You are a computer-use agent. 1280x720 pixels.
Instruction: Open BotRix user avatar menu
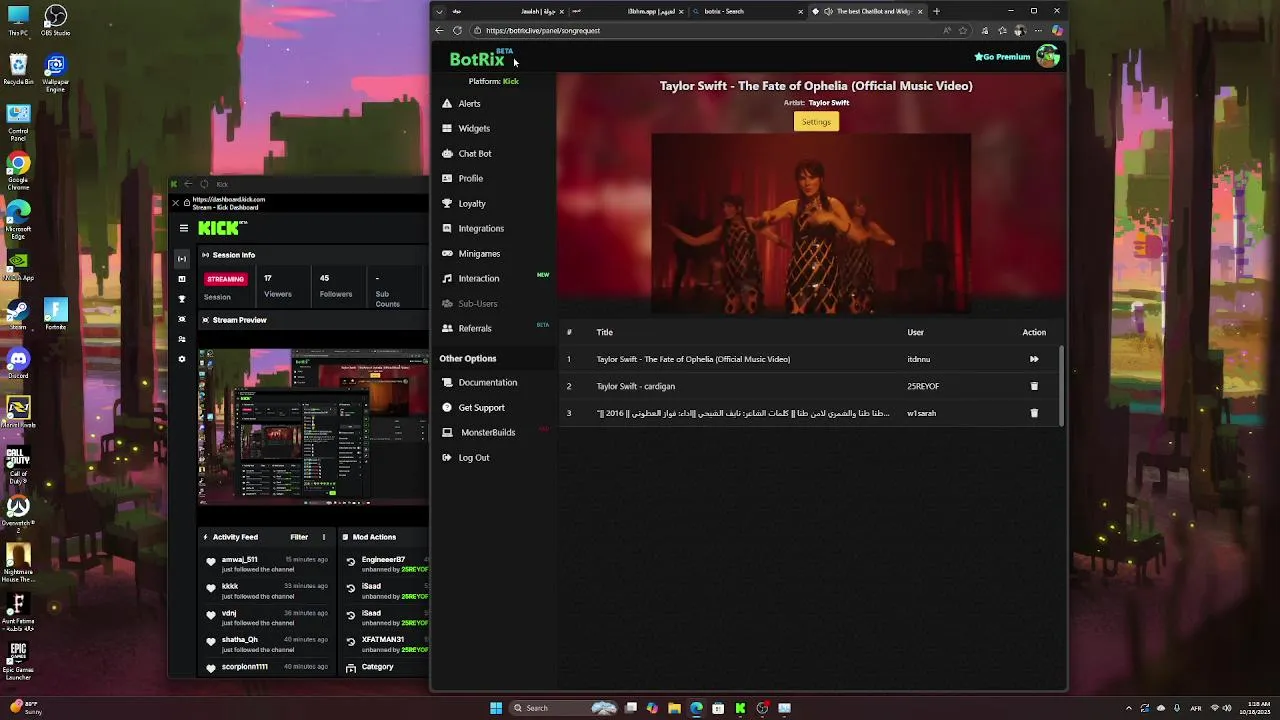point(1047,56)
